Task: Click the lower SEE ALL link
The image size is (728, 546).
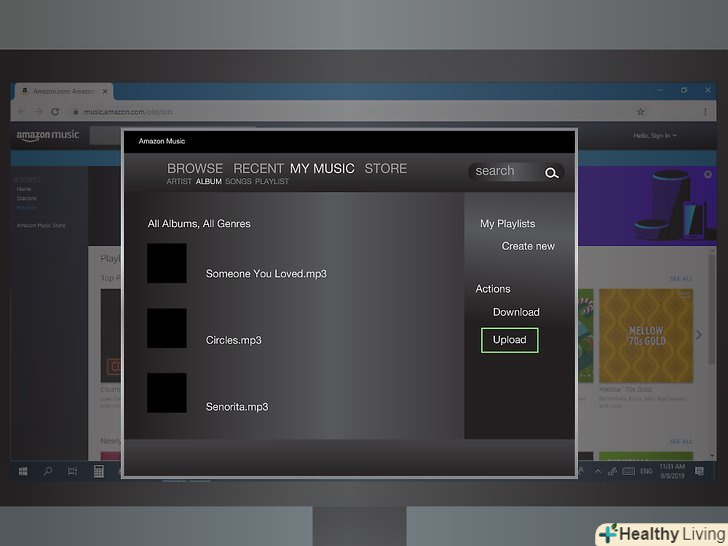Action: pos(681,441)
